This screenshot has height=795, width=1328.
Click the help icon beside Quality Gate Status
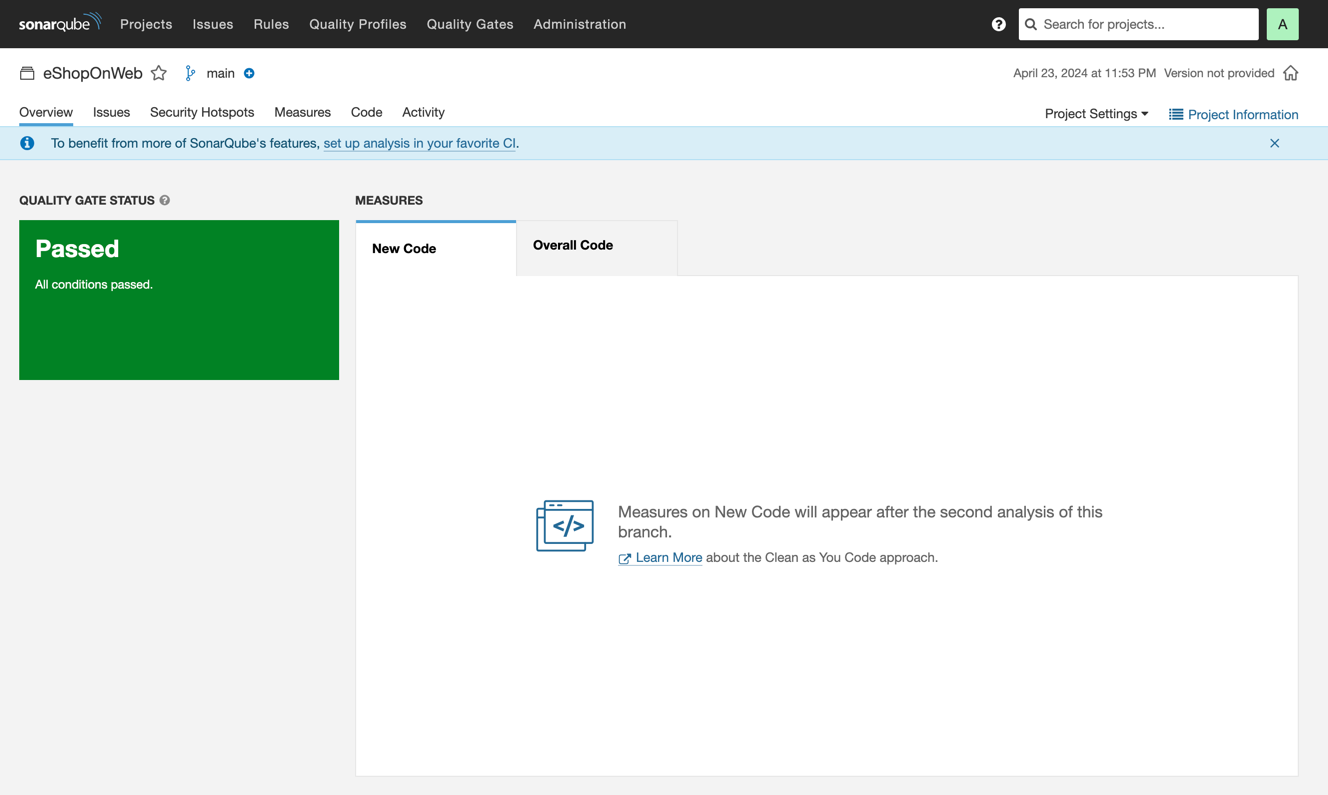(164, 200)
